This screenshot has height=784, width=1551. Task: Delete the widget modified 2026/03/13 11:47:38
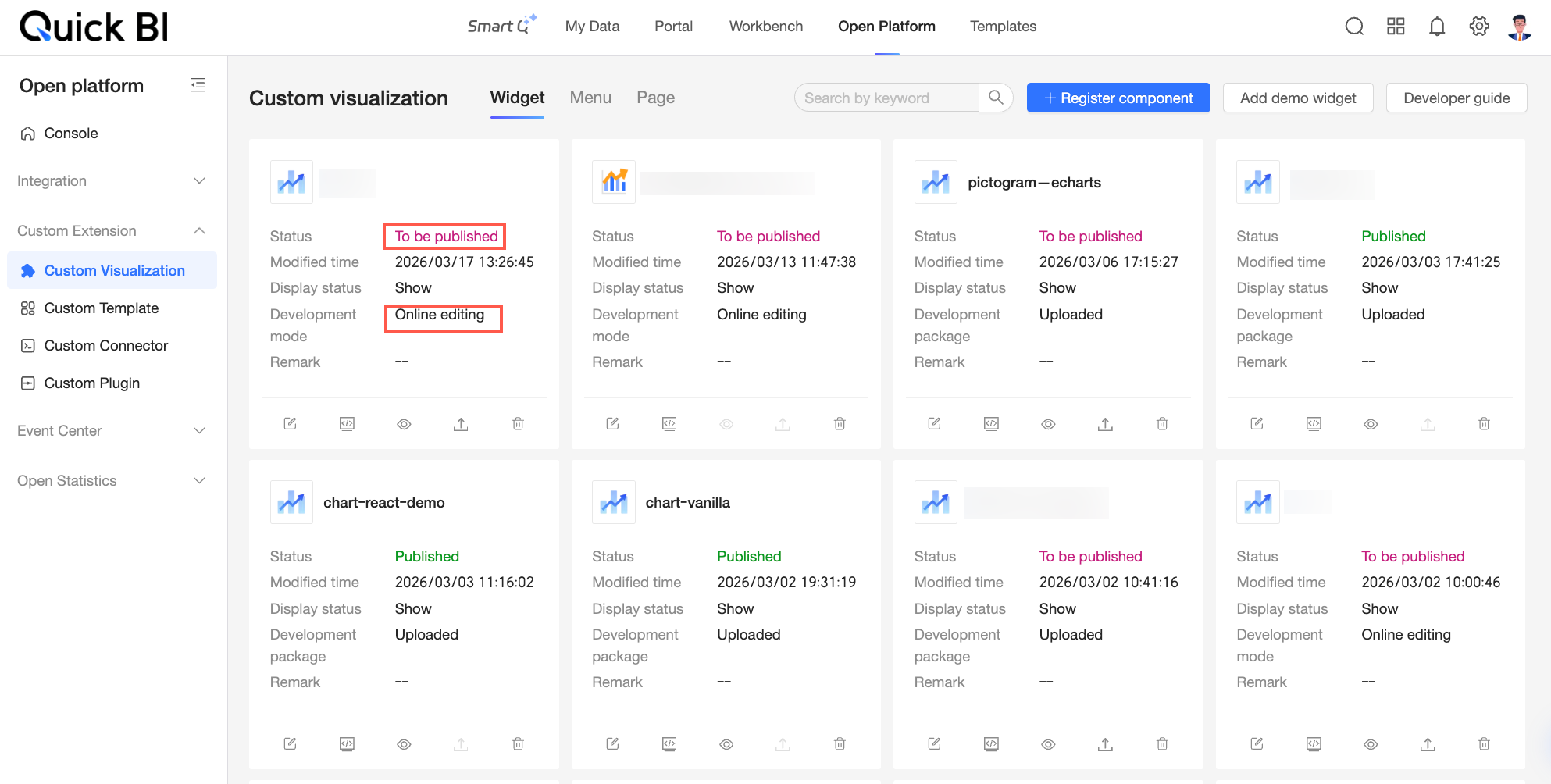(840, 423)
